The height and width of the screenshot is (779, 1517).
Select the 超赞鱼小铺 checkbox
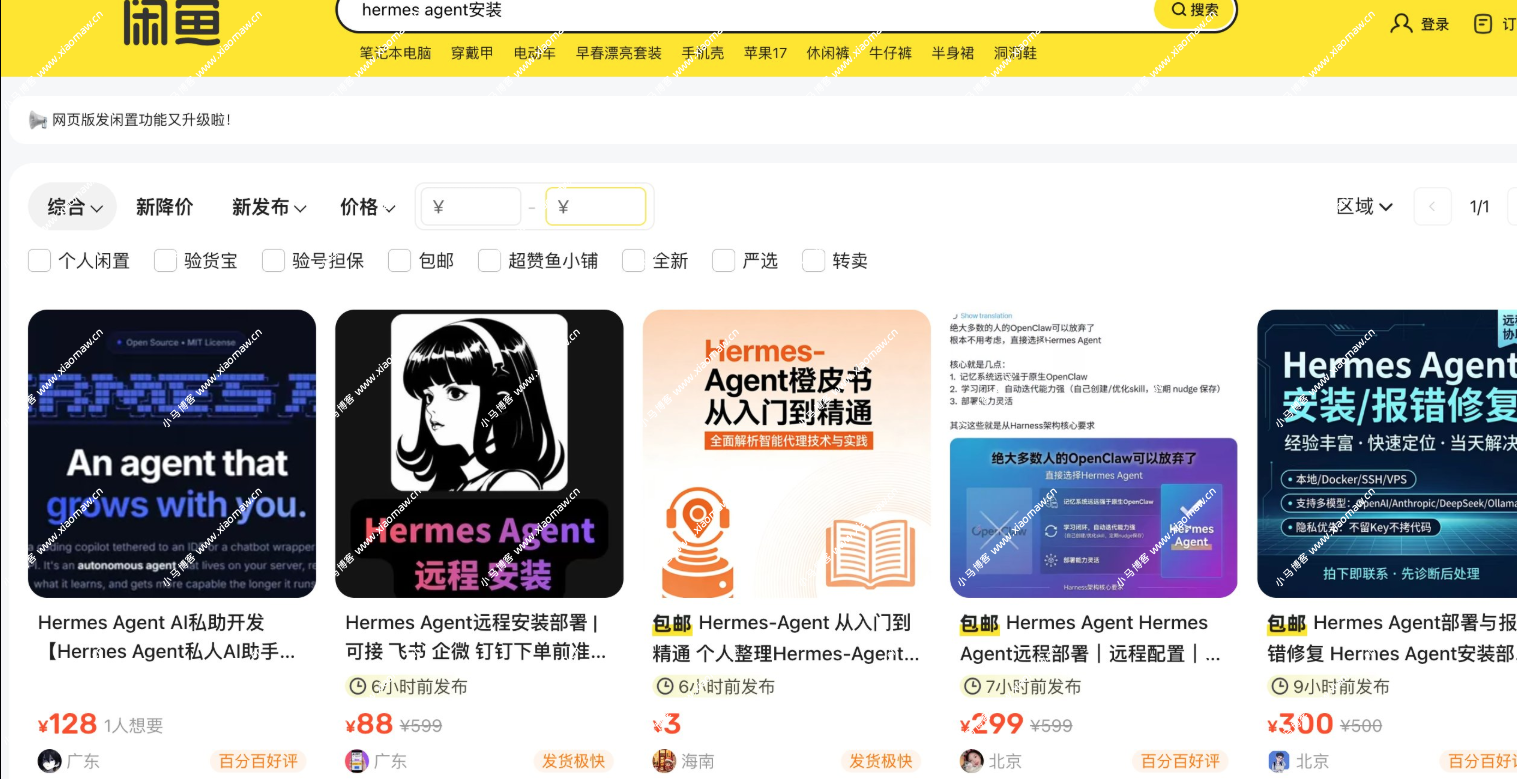click(x=490, y=261)
